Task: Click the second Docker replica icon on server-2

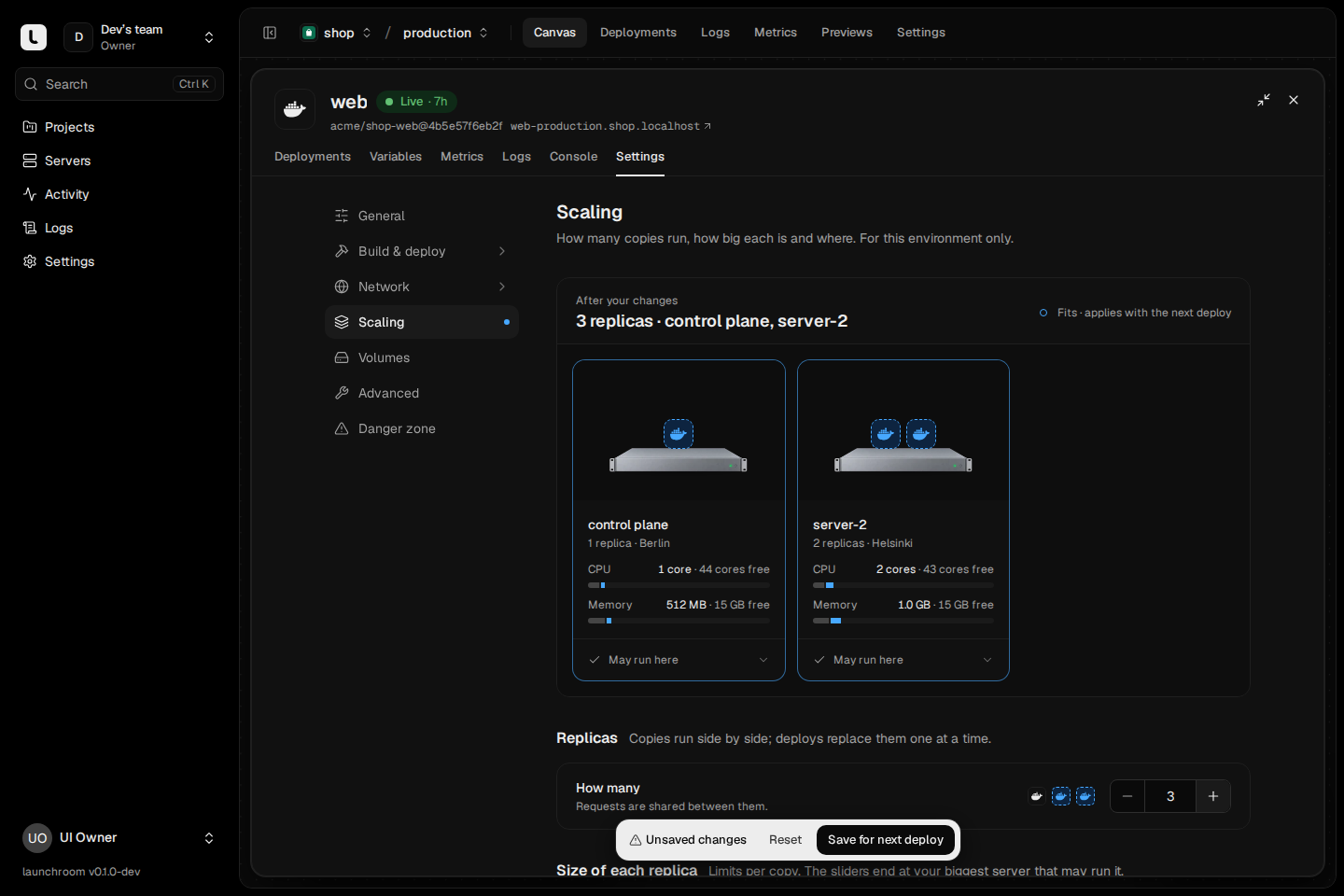Action: [921, 434]
